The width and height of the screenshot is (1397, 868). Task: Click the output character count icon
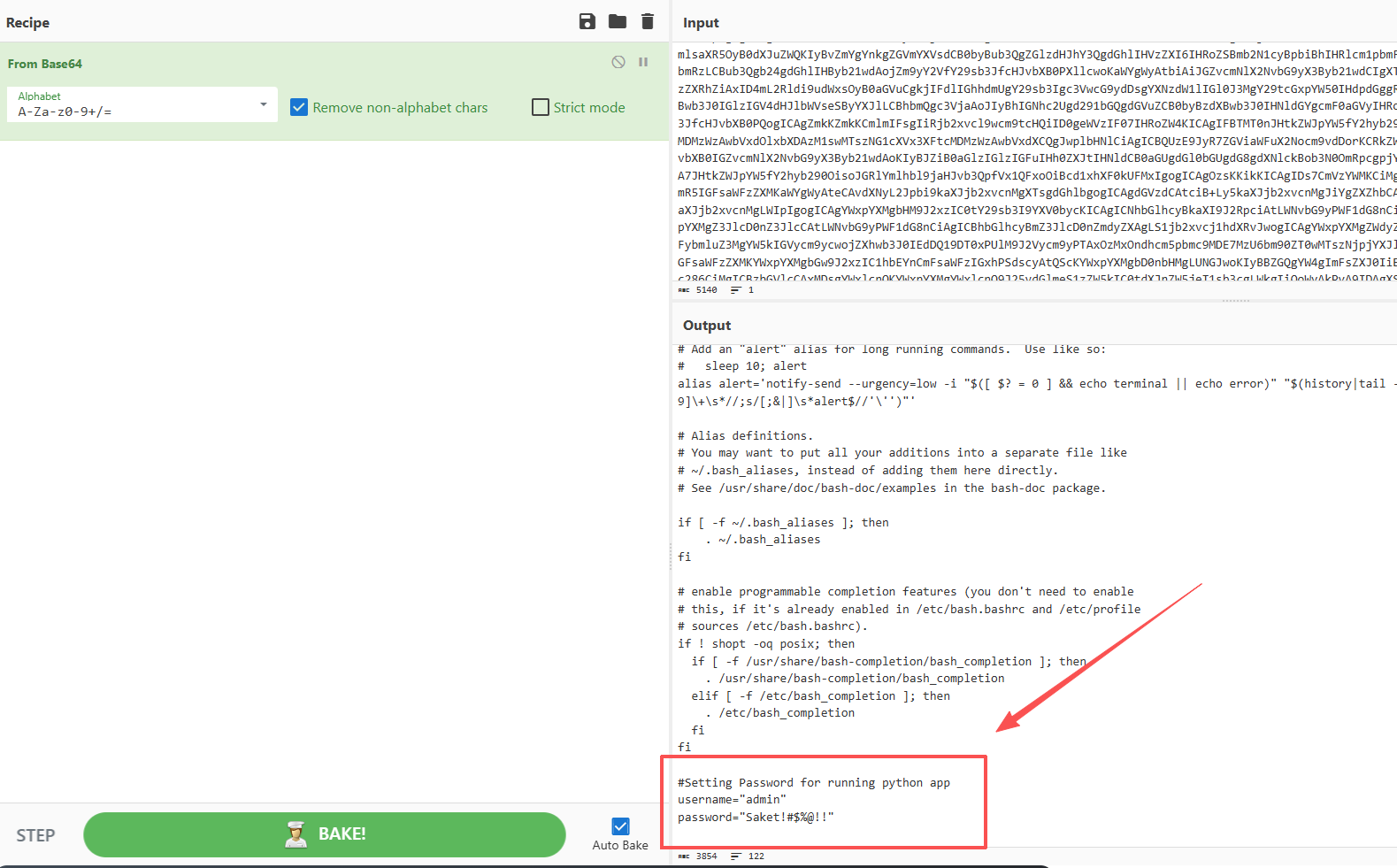[x=684, y=856]
